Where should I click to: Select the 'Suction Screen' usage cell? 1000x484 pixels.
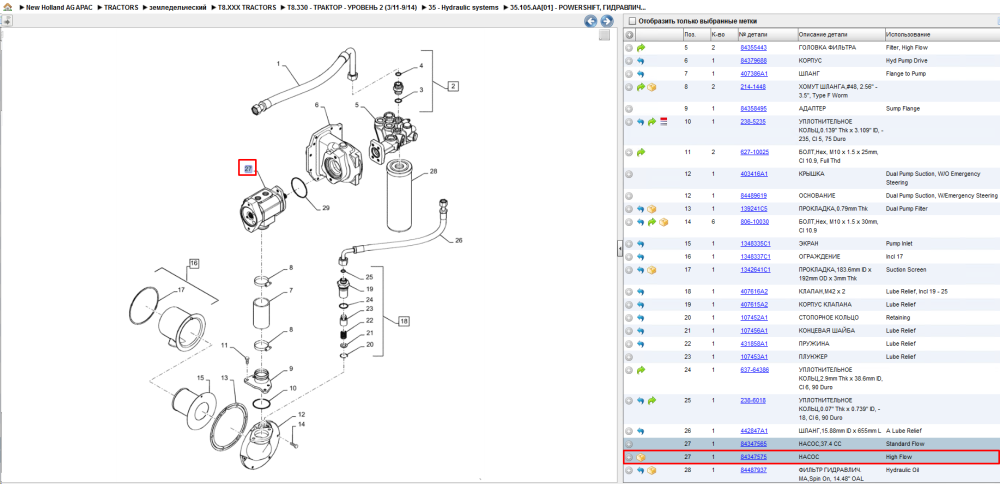click(x=906, y=270)
